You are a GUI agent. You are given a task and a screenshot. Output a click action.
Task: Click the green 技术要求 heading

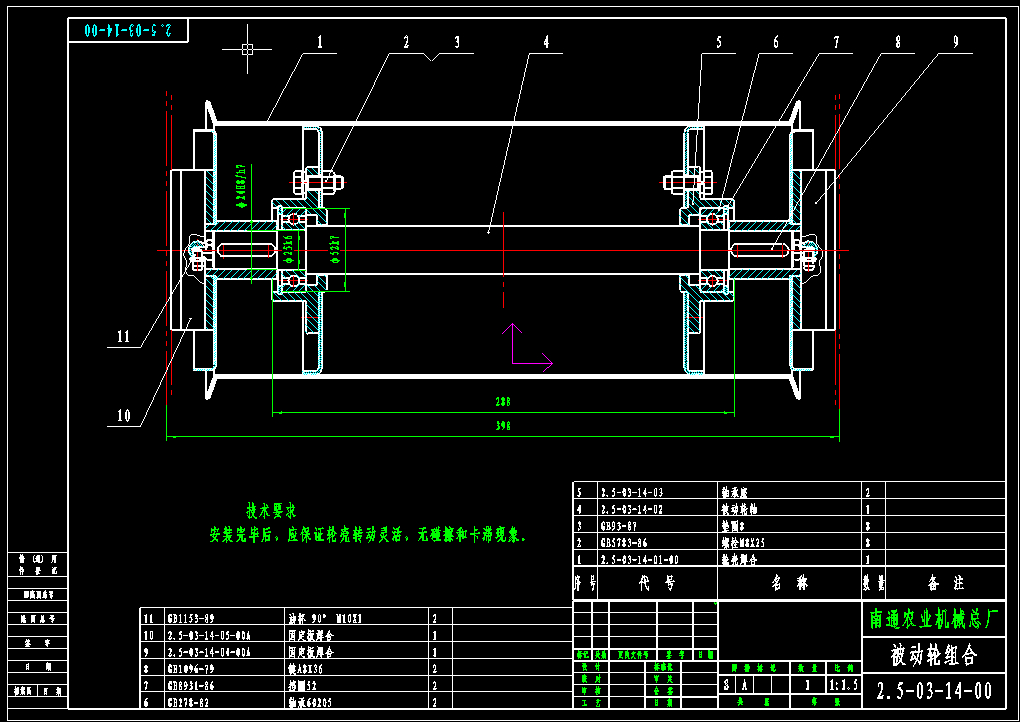(271, 511)
